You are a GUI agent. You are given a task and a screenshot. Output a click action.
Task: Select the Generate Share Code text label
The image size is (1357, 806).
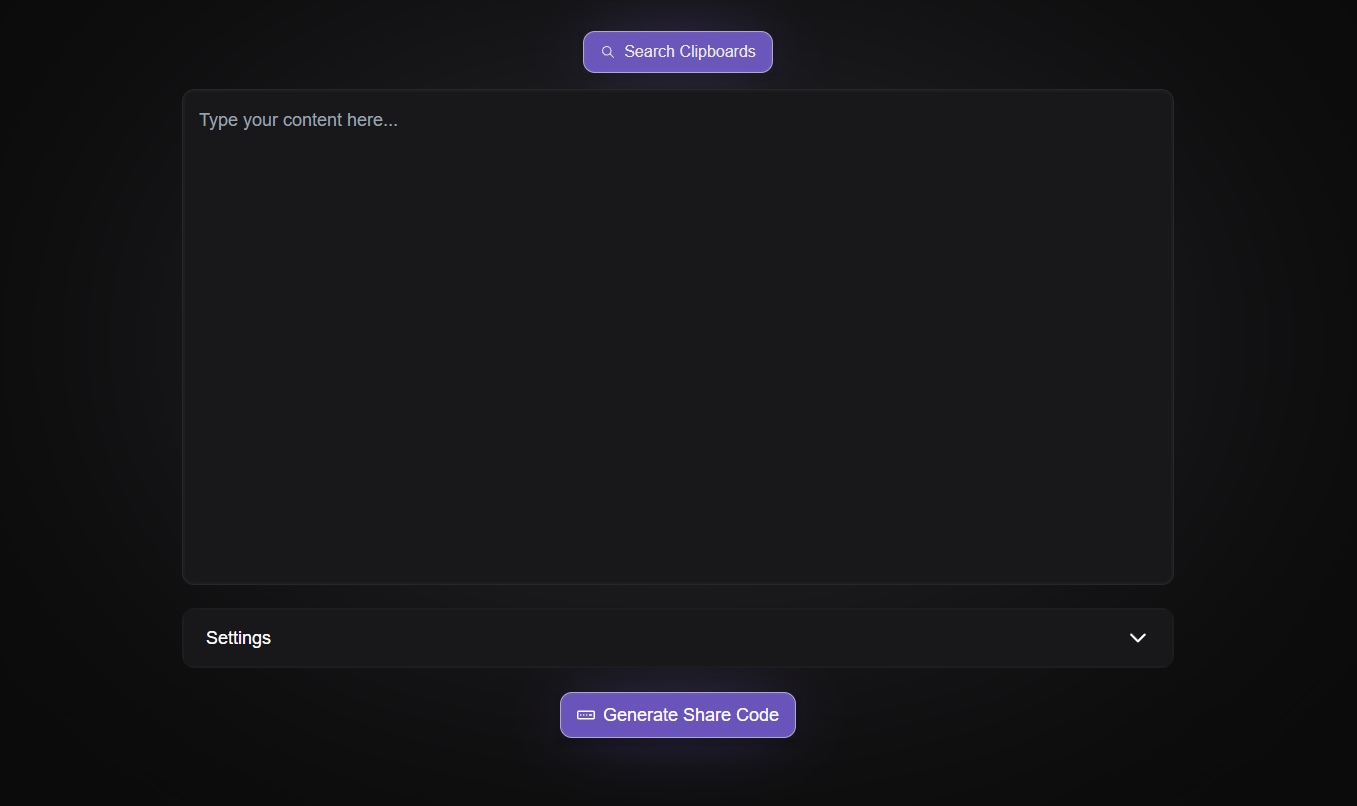pyautogui.click(x=691, y=715)
